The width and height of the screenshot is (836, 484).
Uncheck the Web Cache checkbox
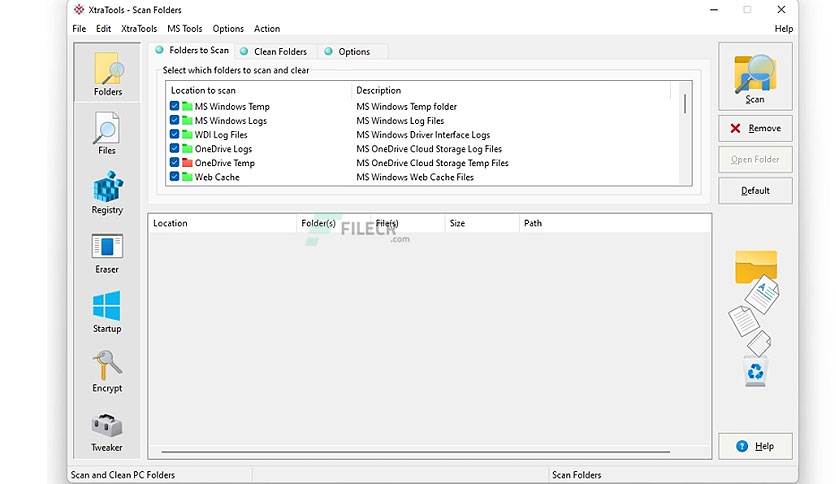click(174, 177)
